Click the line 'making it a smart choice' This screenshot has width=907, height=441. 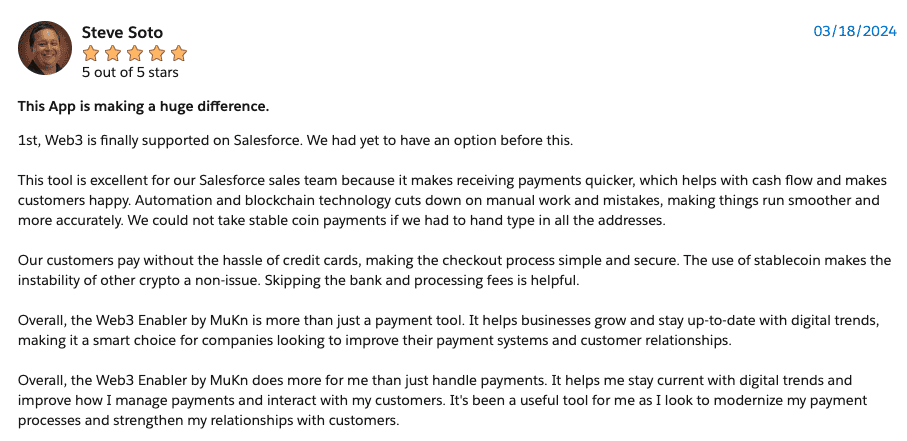(x=375, y=340)
